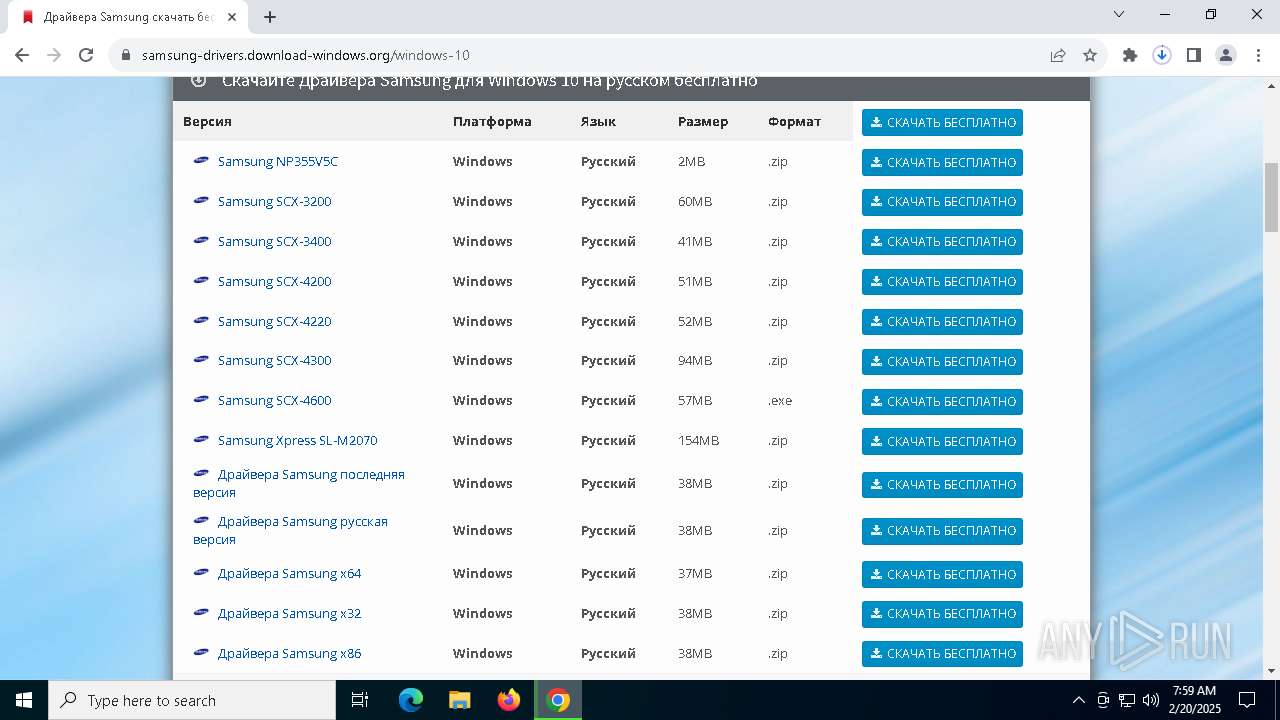Viewport: 1280px width, 720px height.
Task: Go back to the previous page
Action: (x=22, y=55)
